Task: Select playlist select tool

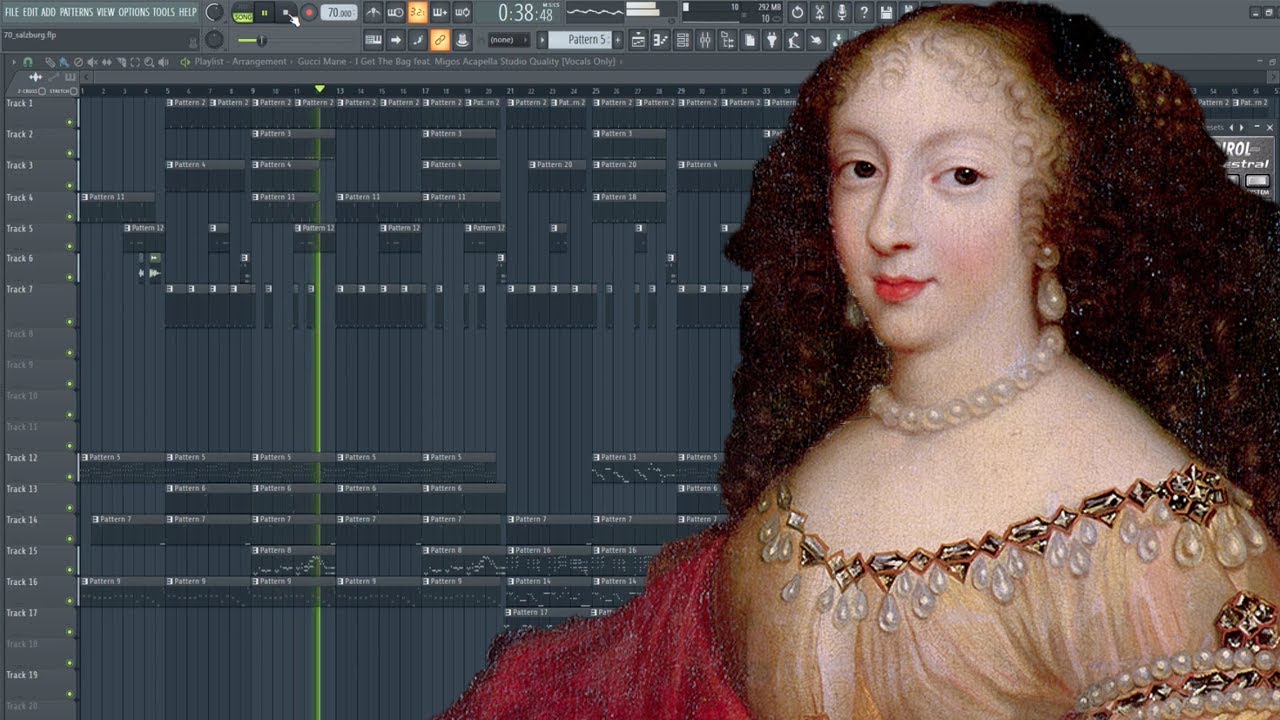Action: click(134, 62)
